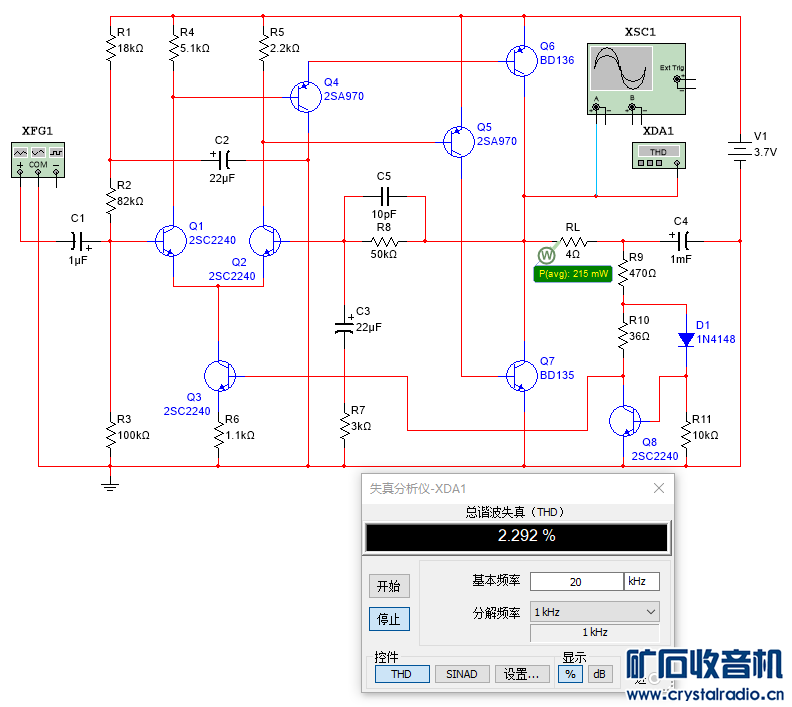Select capacitor C1 1µF symbol
792x707 pixels.
point(78,241)
